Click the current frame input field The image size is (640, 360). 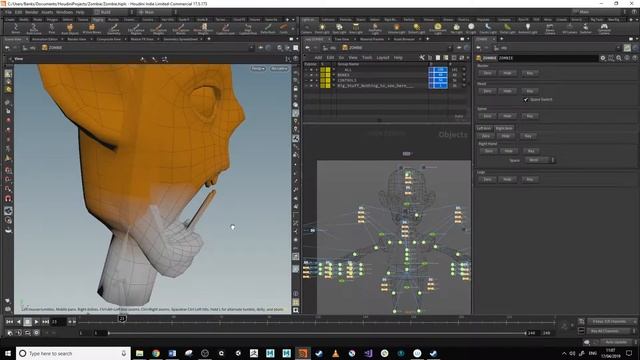coord(58,322)
